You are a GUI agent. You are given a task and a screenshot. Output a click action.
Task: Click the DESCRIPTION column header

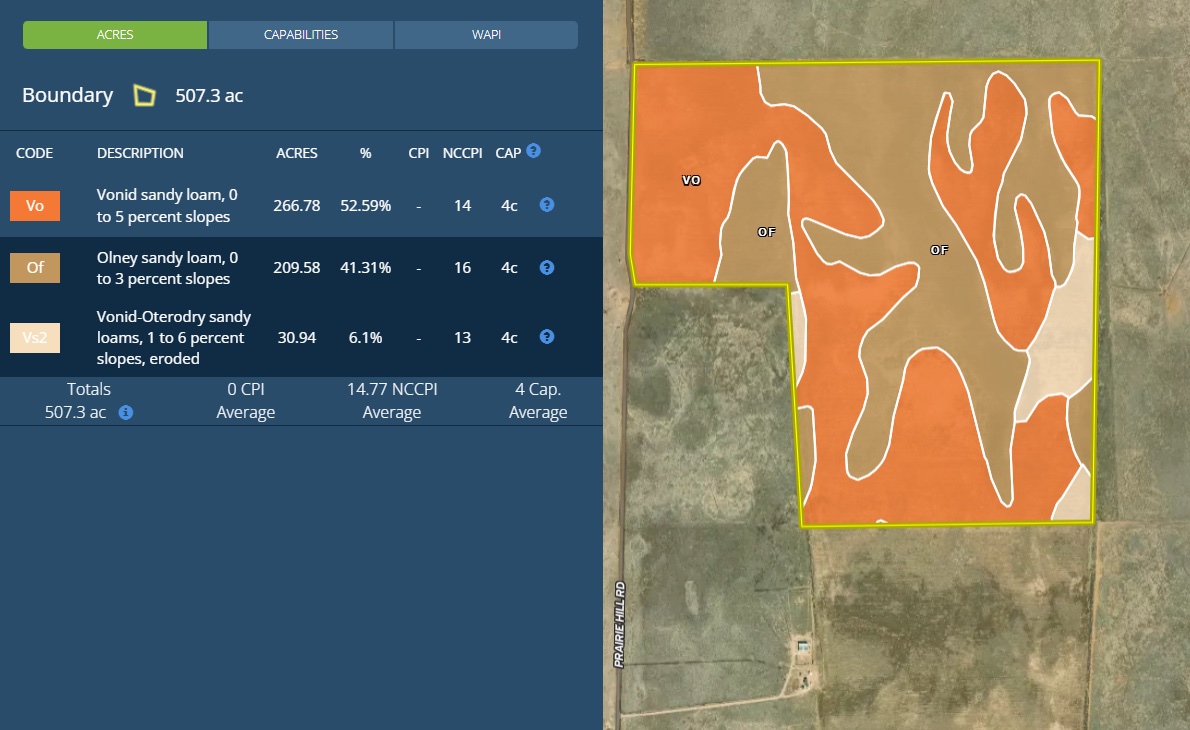[140, 153]
